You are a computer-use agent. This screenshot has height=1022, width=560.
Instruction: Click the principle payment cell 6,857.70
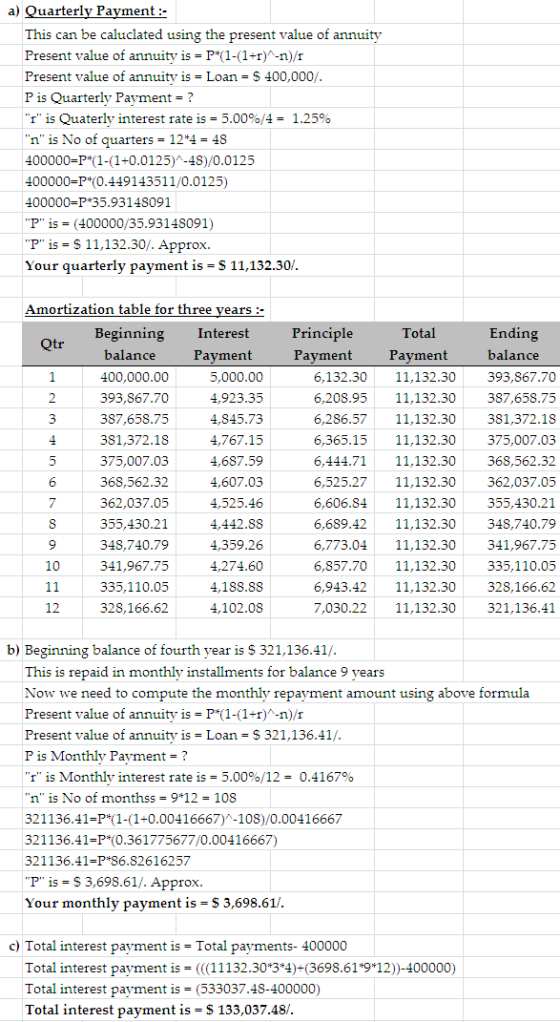pyautogui.click(x=340, y=566)
